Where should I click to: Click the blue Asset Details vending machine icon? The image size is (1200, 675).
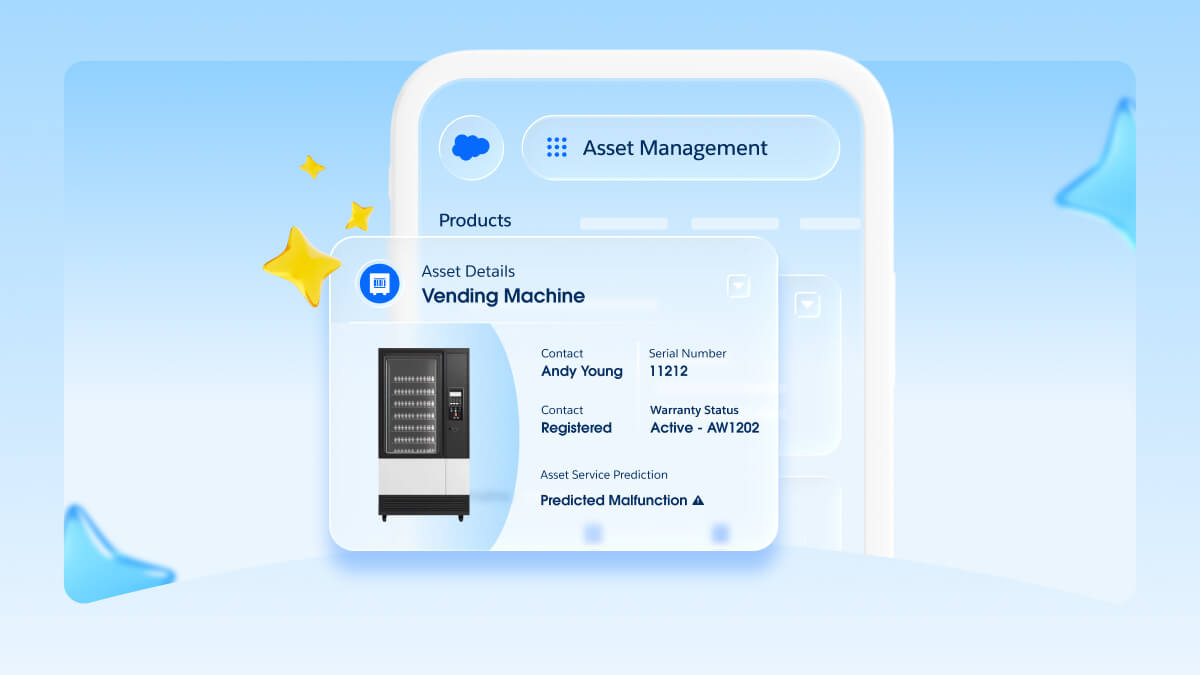pyautogui.click(x=378, y=284)
